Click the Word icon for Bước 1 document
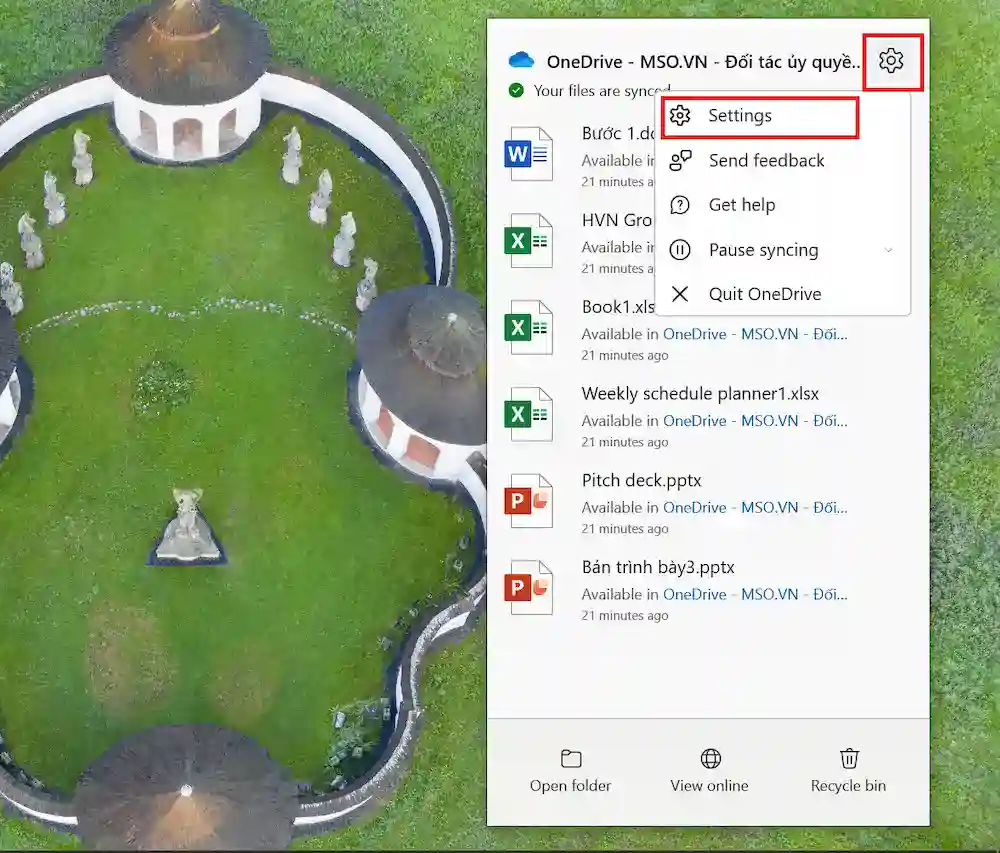Image resolution: width=1000 pixels, height=853 pixels. pyautogui.click(x=529, y=154)
